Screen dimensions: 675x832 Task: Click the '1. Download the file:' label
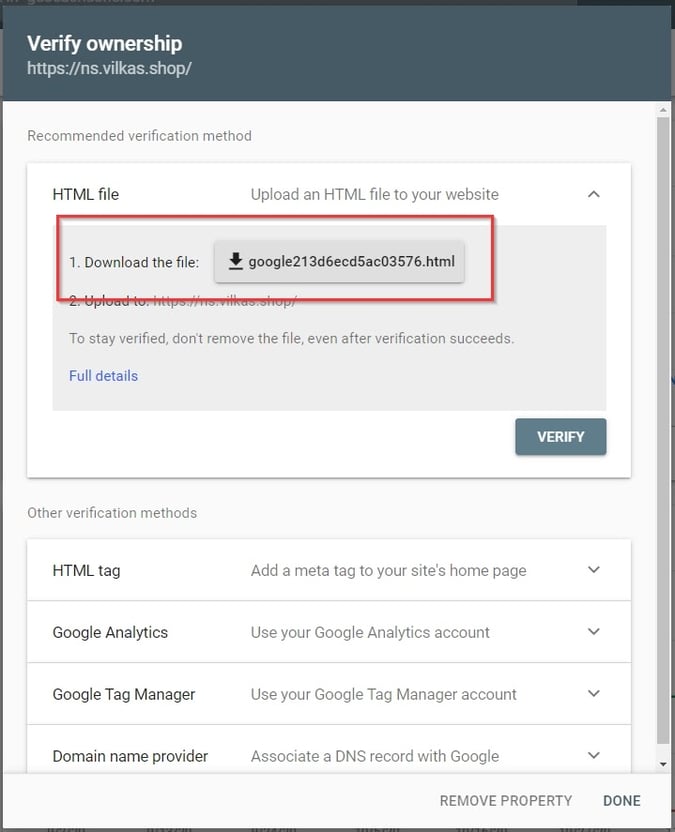pos(134,262)
